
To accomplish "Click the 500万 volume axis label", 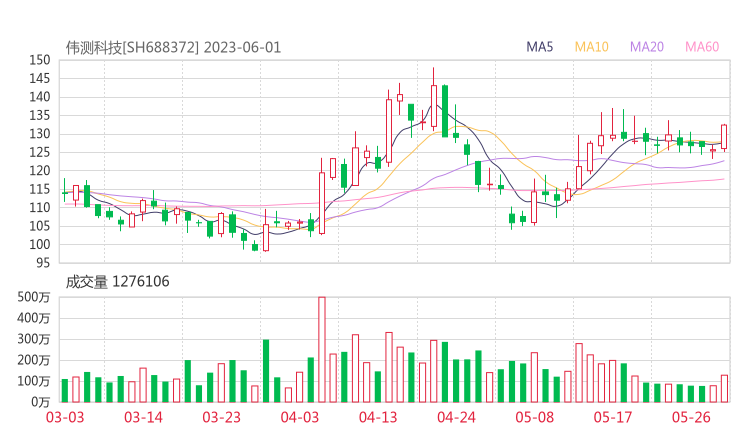I will pyautogui.click(x=34, y=297).
